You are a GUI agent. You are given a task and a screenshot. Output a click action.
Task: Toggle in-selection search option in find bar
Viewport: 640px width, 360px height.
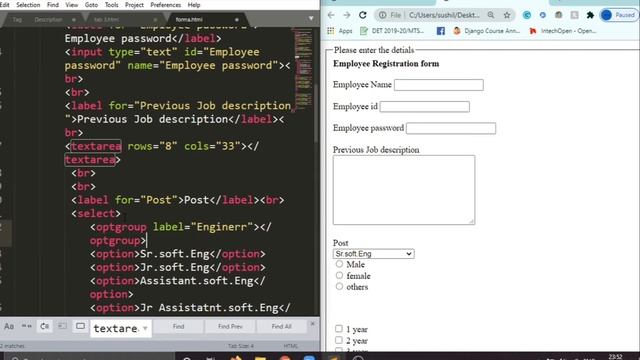tap(62, 327)
